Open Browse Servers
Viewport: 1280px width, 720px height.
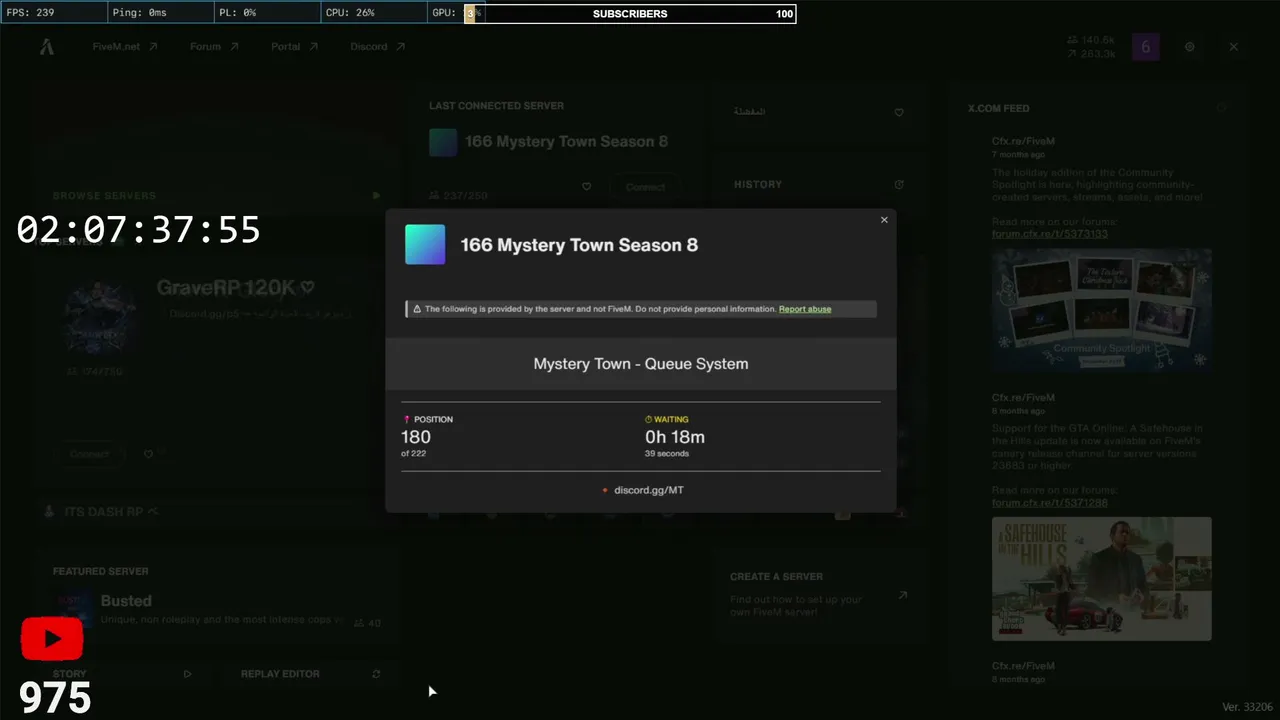pos(105,196)
